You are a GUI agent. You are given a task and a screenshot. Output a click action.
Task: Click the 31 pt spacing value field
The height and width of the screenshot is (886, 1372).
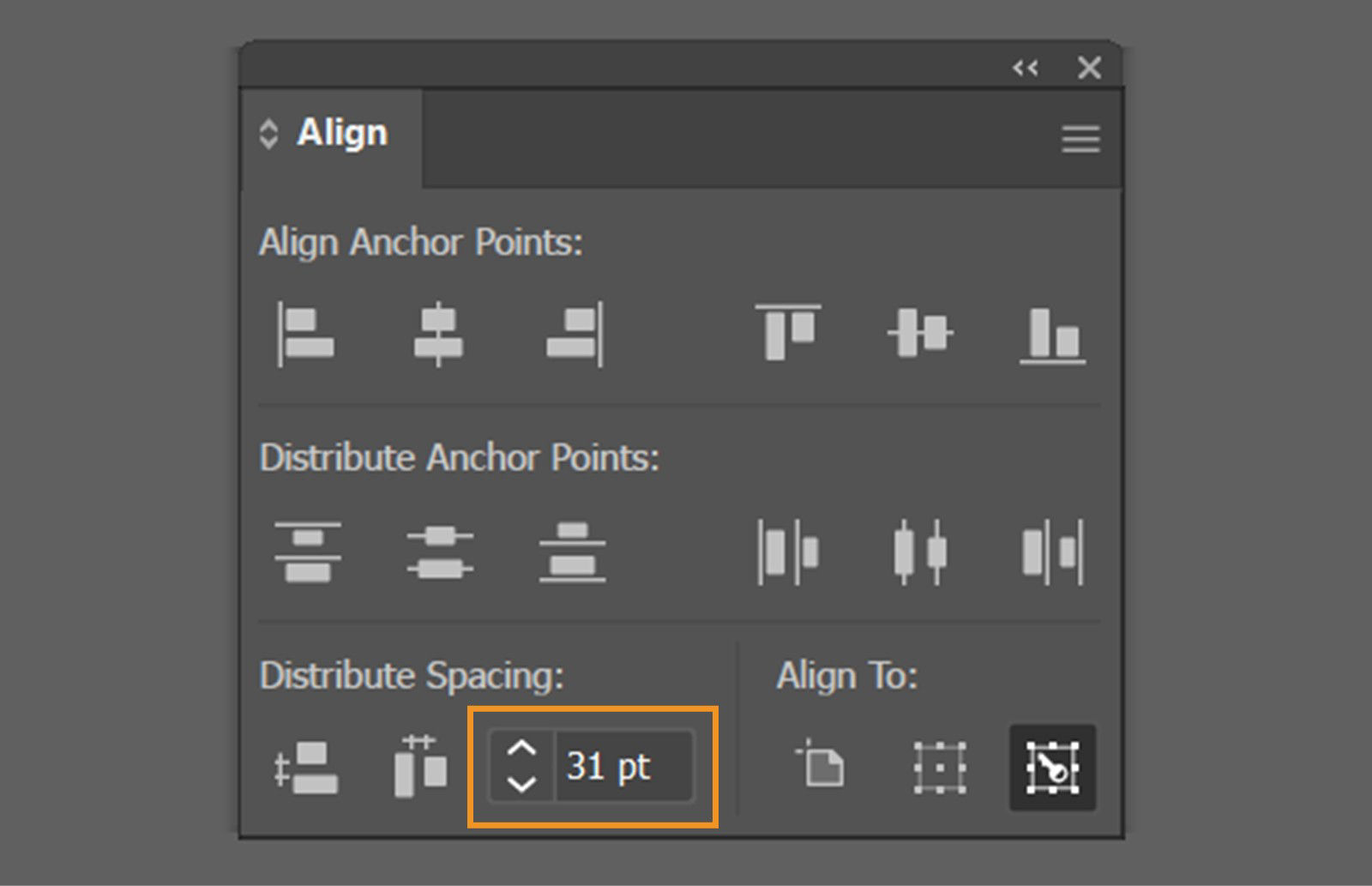(624, 766)
